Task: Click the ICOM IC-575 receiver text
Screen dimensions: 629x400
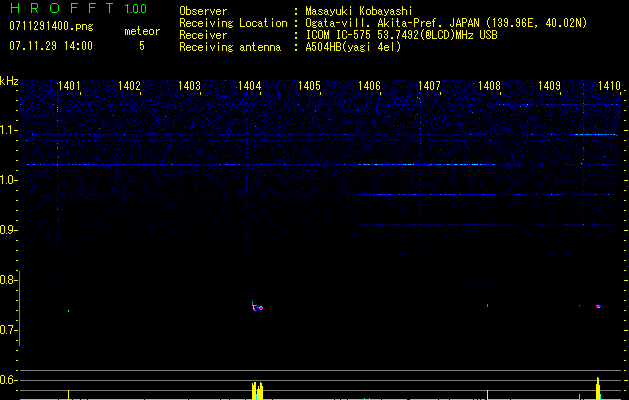Action: click(401, 35)
